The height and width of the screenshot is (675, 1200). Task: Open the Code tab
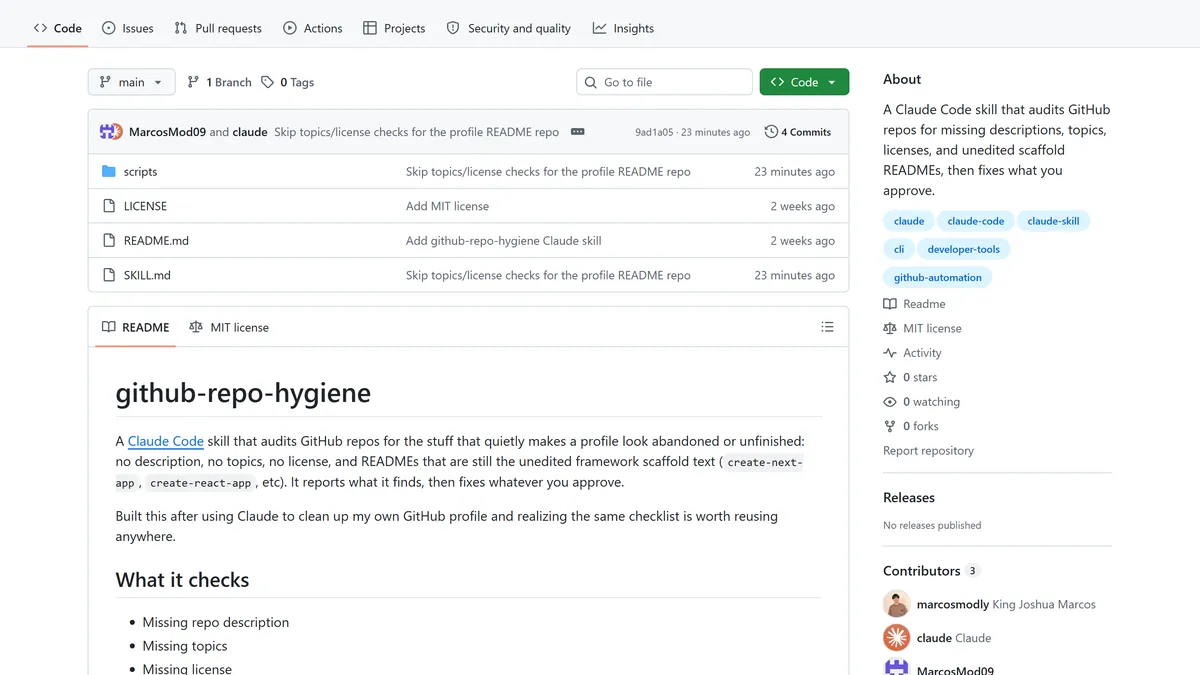pos(58,28)
